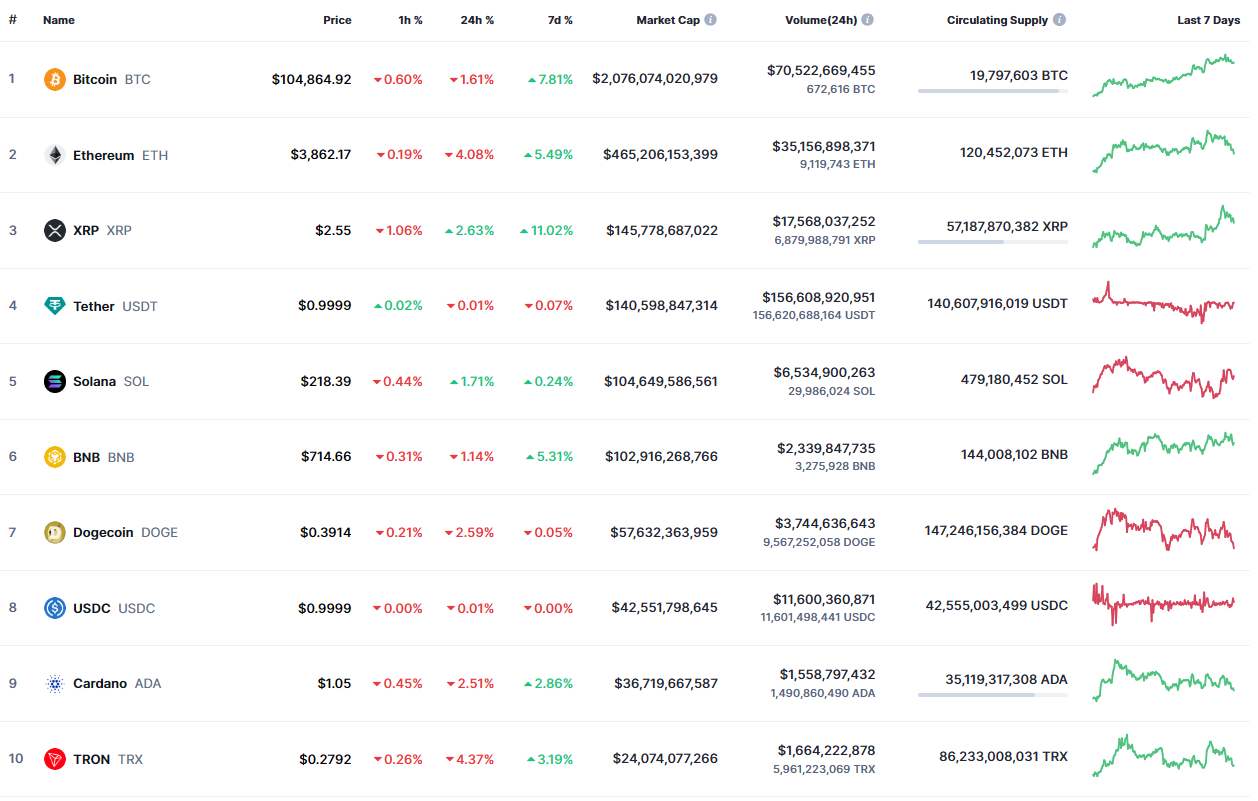Viewport: 1258px width, 801px height.
Task: Open the USDC name link
Action: [x=114, y=608]
